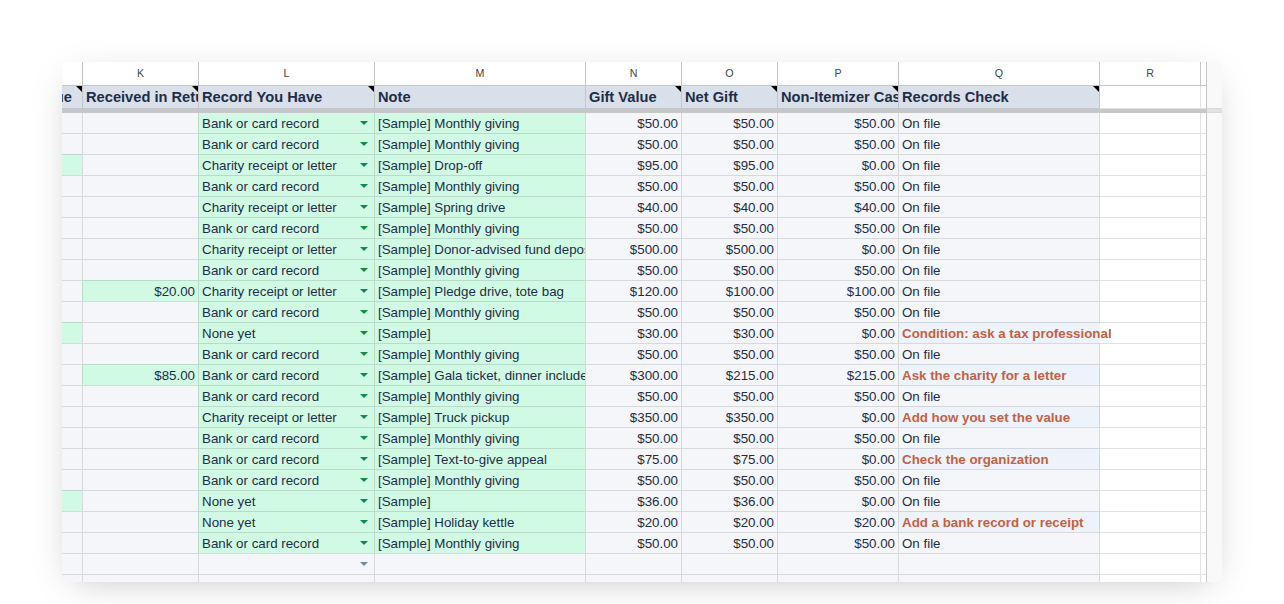Select column K header

[140, 73]
